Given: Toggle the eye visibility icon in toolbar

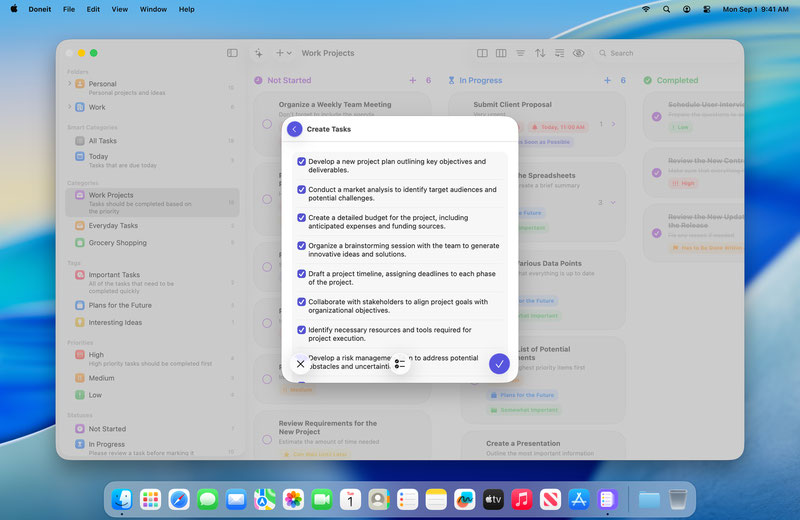Looking at the screenshot, I should [578, 53].
